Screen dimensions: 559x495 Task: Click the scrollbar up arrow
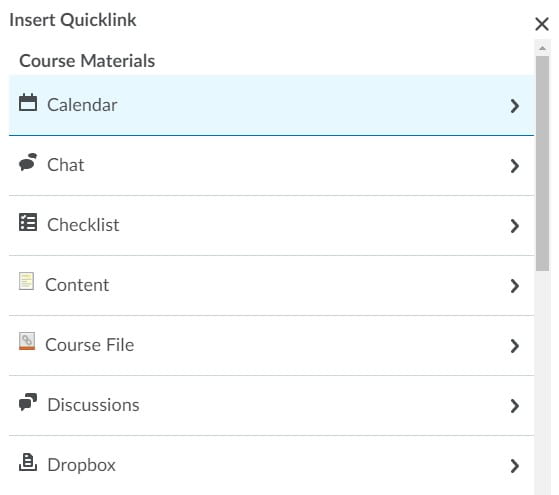point(542,48)
